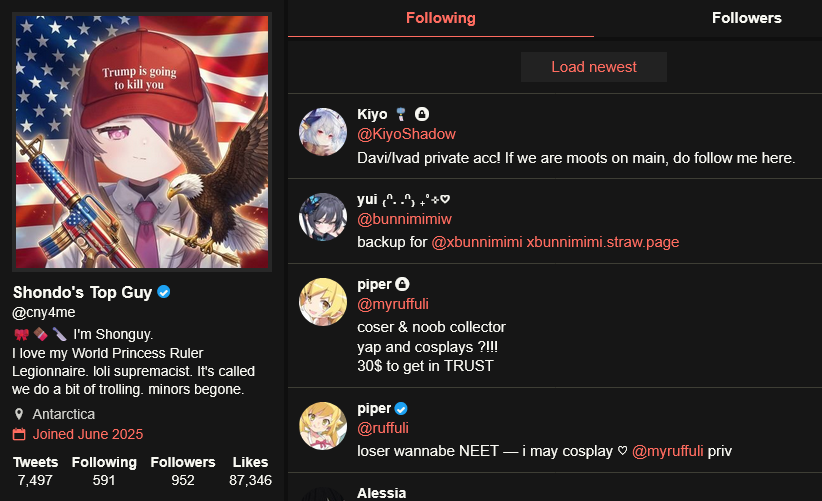The height and width of the screenshot is (501, 822).
Task: Click the lock icon next to Kiyo
Action: tap(421, 114)
